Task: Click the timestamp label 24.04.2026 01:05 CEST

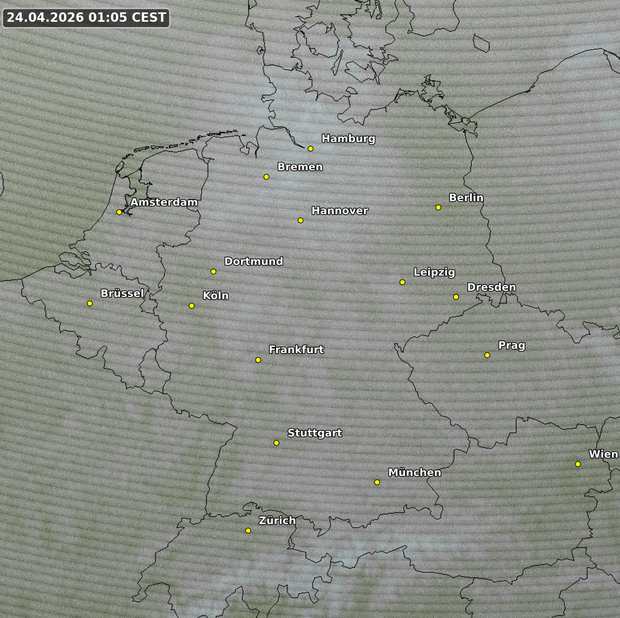Action: click(85, 17)
